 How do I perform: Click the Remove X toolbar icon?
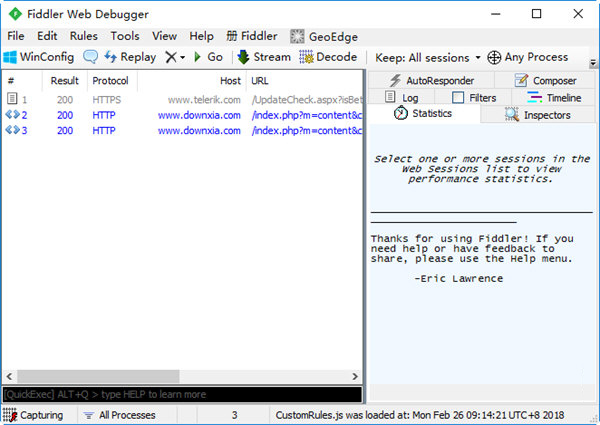171,57
